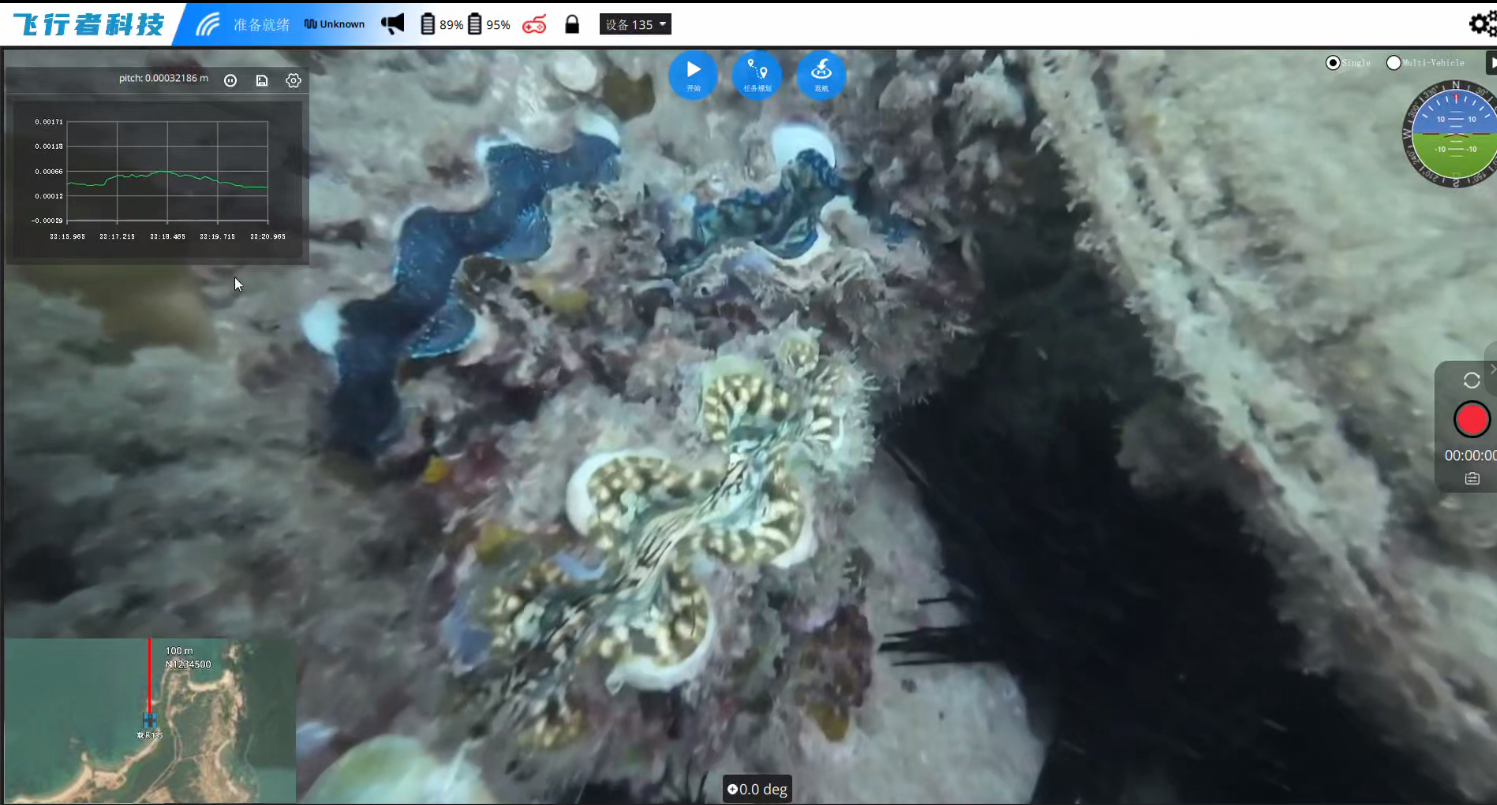Save the pitch chart data
Screen dimensions: 1497x805
262,80
